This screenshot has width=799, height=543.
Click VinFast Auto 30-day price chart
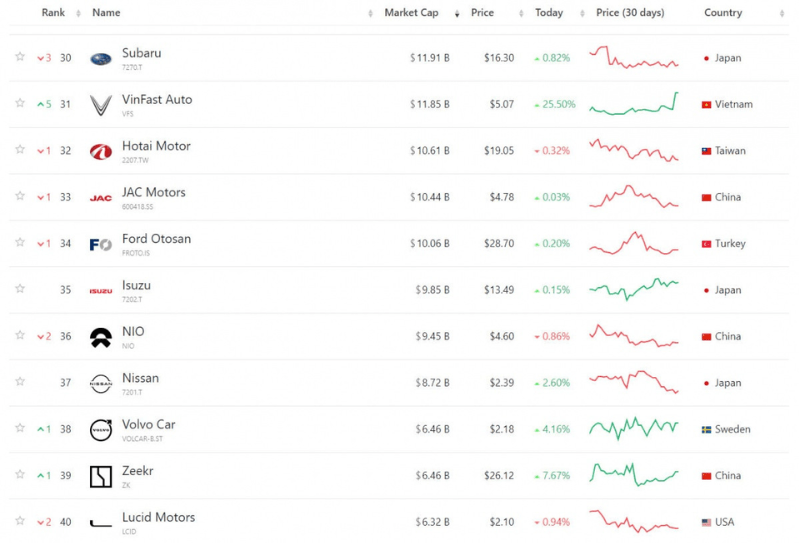pos(633,104)
